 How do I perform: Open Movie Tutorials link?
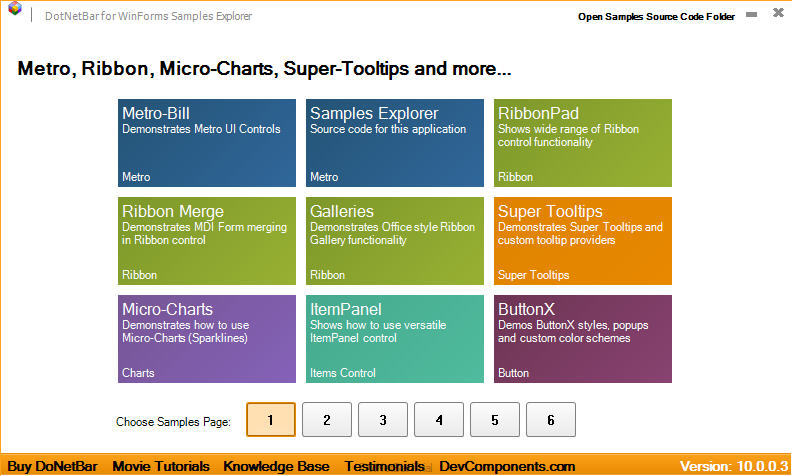(161, 466)
